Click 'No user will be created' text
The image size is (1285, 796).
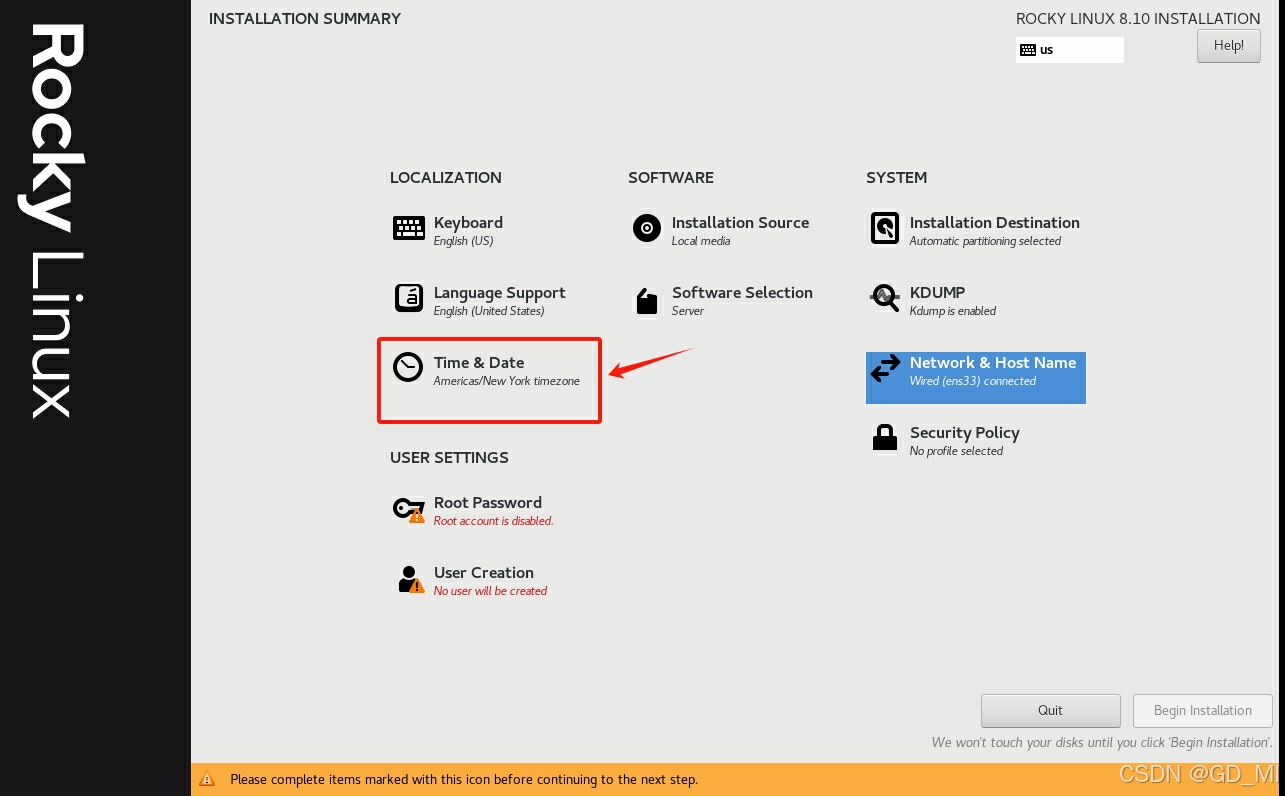[x=490, y=591]
